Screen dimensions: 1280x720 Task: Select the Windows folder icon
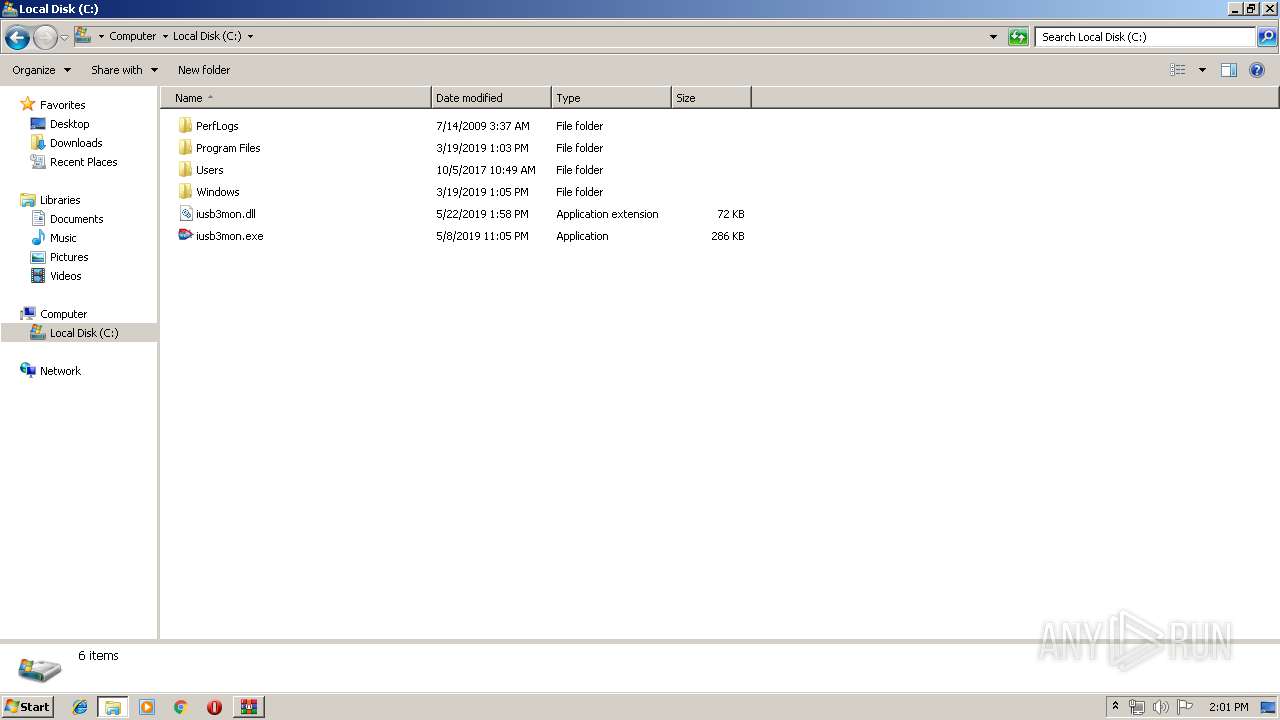point(185,192)
